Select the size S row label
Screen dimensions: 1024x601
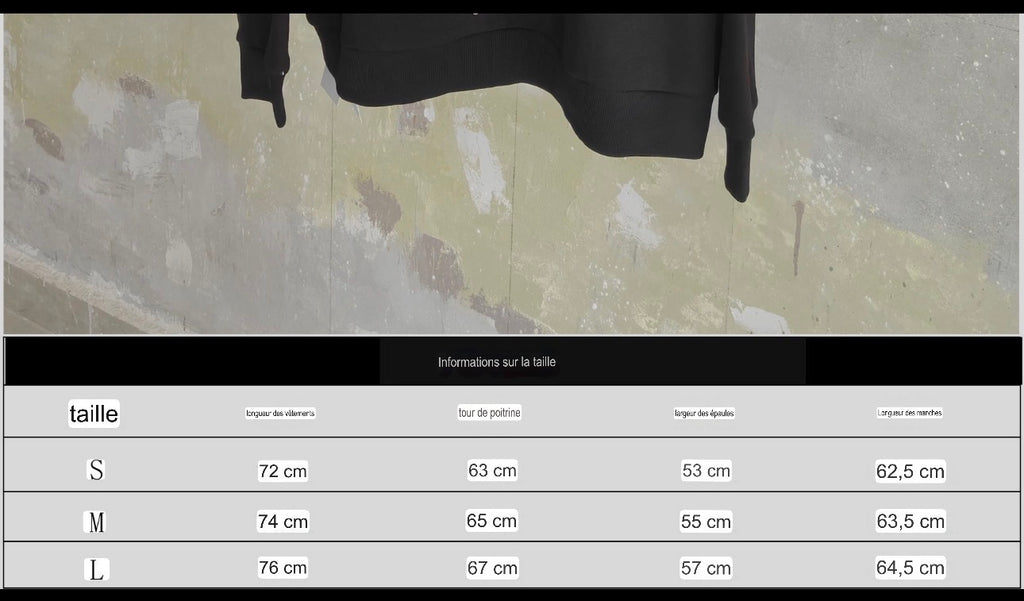pos(96,470)
